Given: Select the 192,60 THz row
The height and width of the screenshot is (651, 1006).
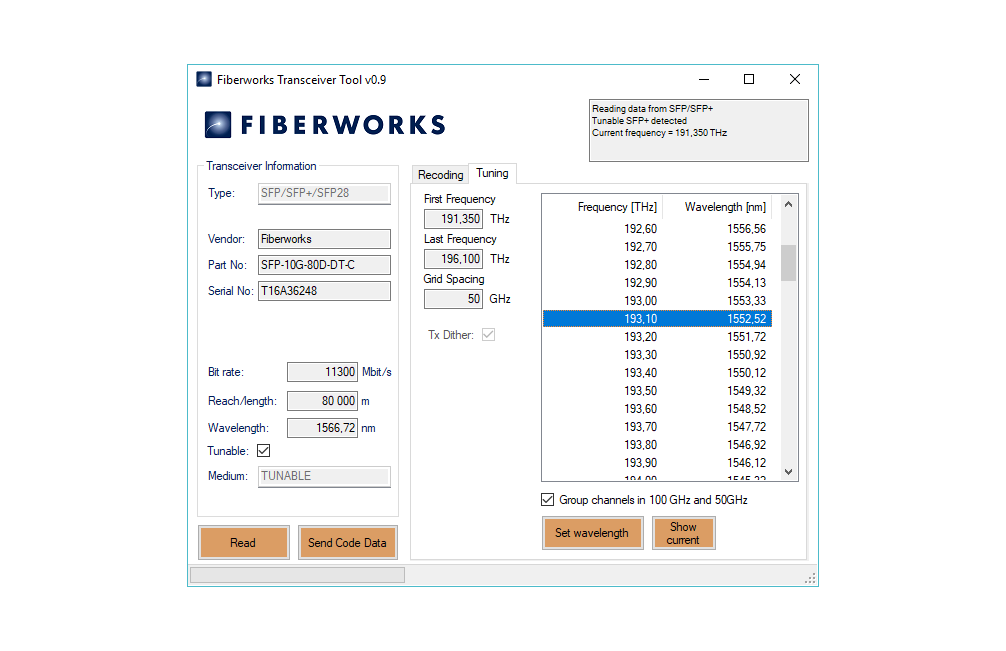Looking at the screenshot, I should (657, 229).
